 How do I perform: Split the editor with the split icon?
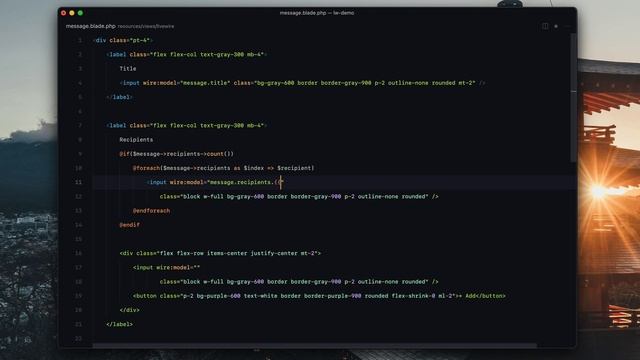[x=545, y=26]
